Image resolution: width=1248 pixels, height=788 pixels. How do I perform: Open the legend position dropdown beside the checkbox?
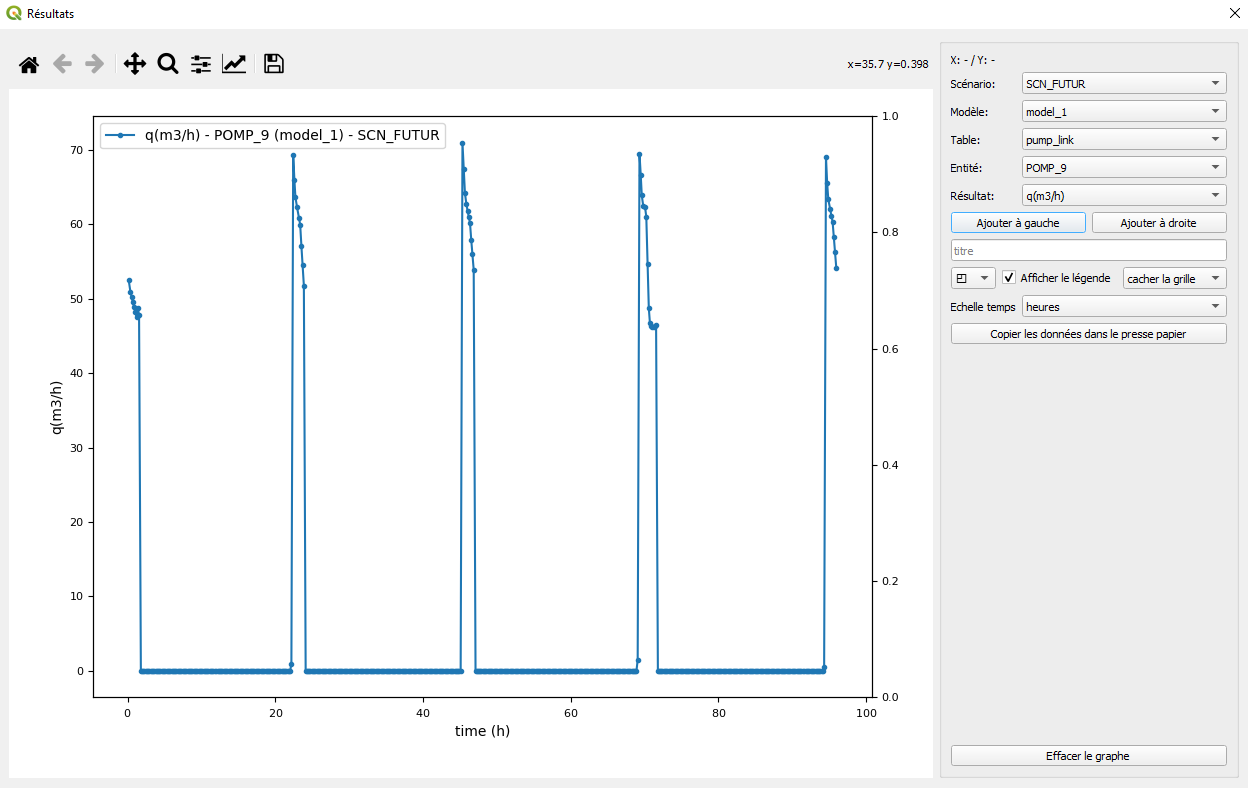tap(973, 278)
